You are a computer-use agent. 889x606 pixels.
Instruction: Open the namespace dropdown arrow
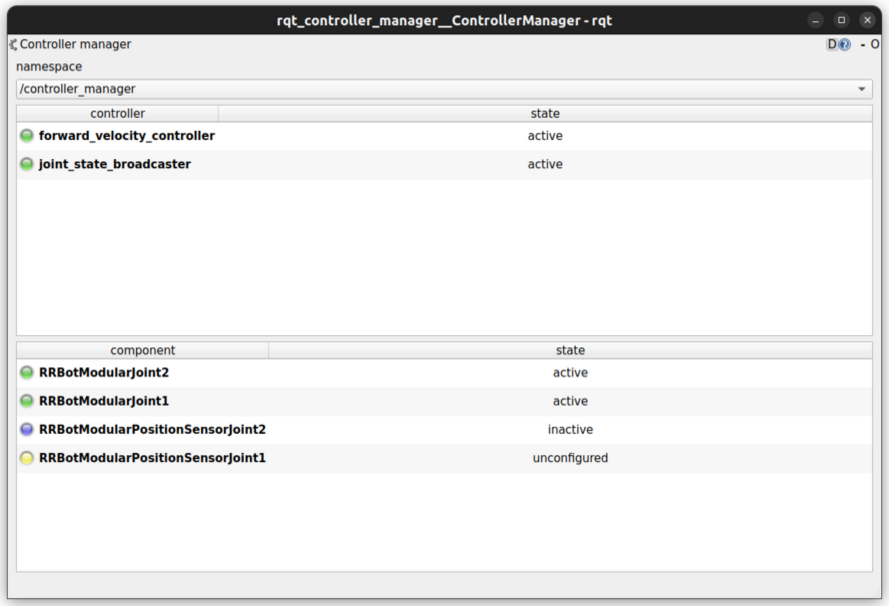861,88
